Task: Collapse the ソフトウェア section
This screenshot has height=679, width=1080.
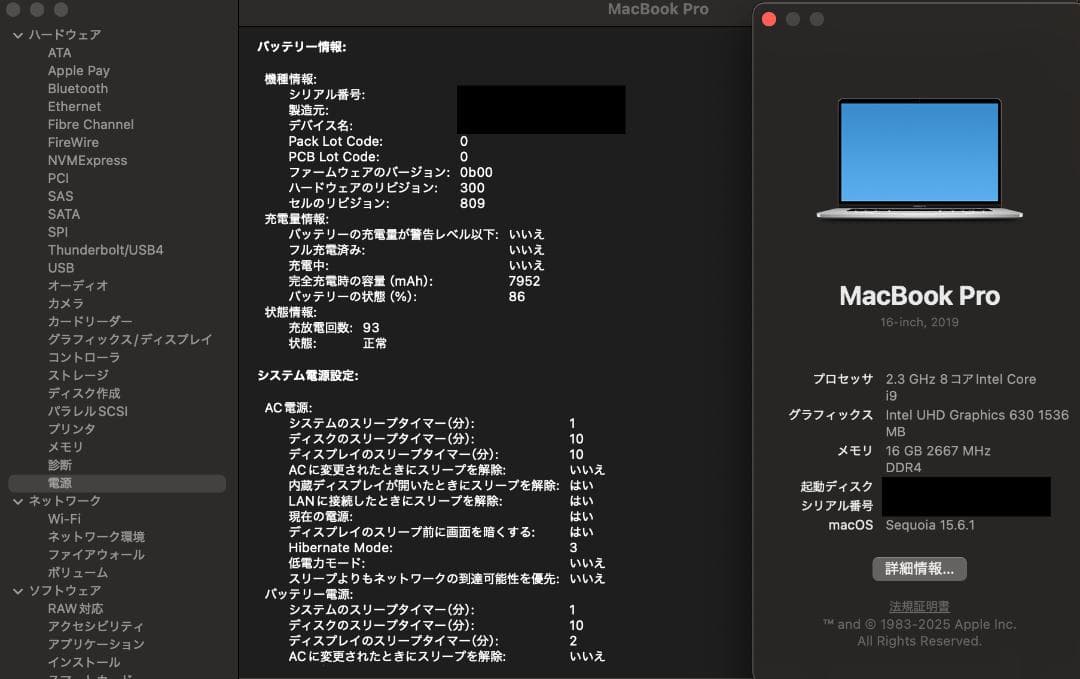Action: [17, 590]
